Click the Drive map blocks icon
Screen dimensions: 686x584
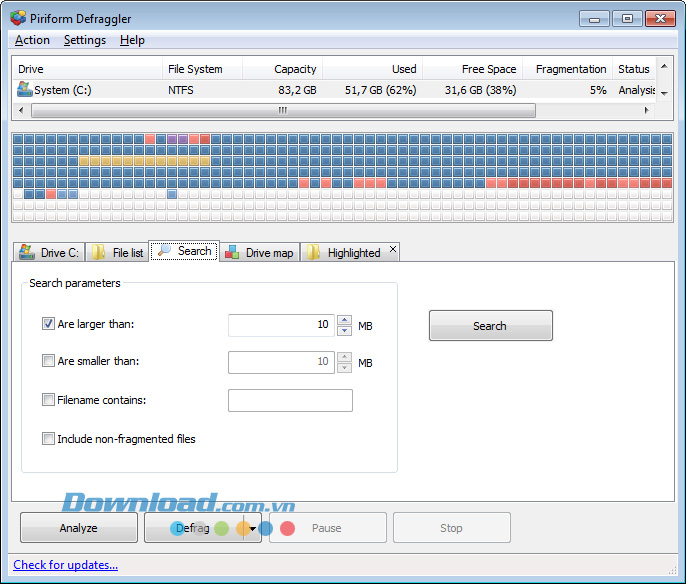click(x=232, y=252)
